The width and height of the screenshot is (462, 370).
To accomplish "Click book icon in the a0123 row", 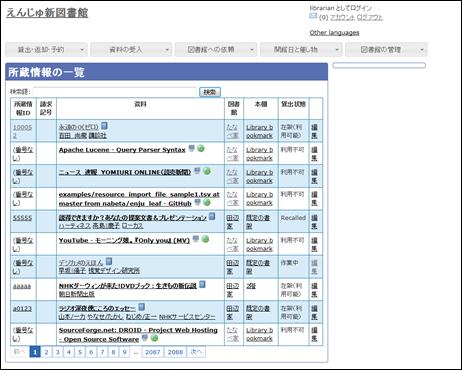I will (x=142, y=307).
